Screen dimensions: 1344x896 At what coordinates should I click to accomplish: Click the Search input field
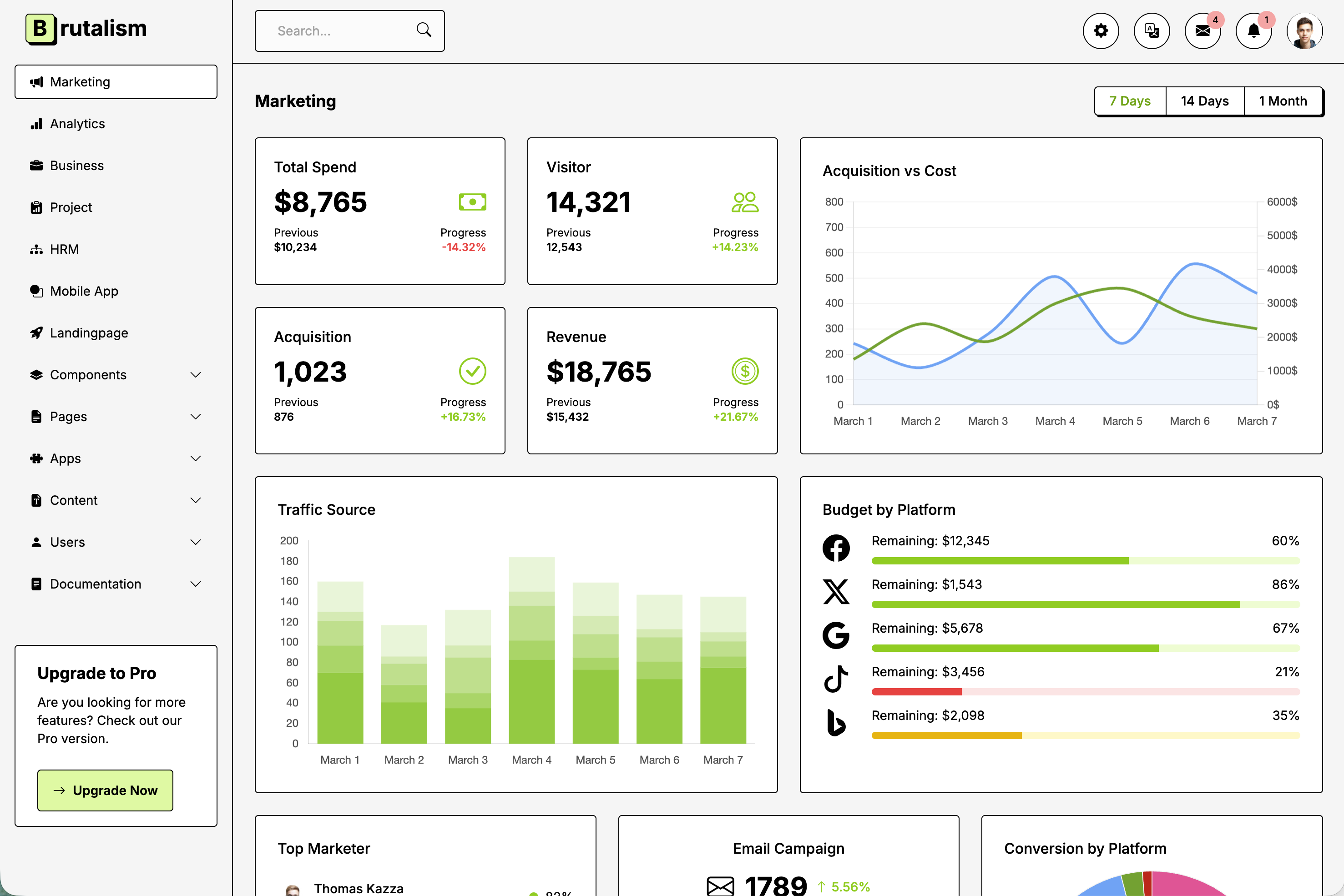click(349, 31)
